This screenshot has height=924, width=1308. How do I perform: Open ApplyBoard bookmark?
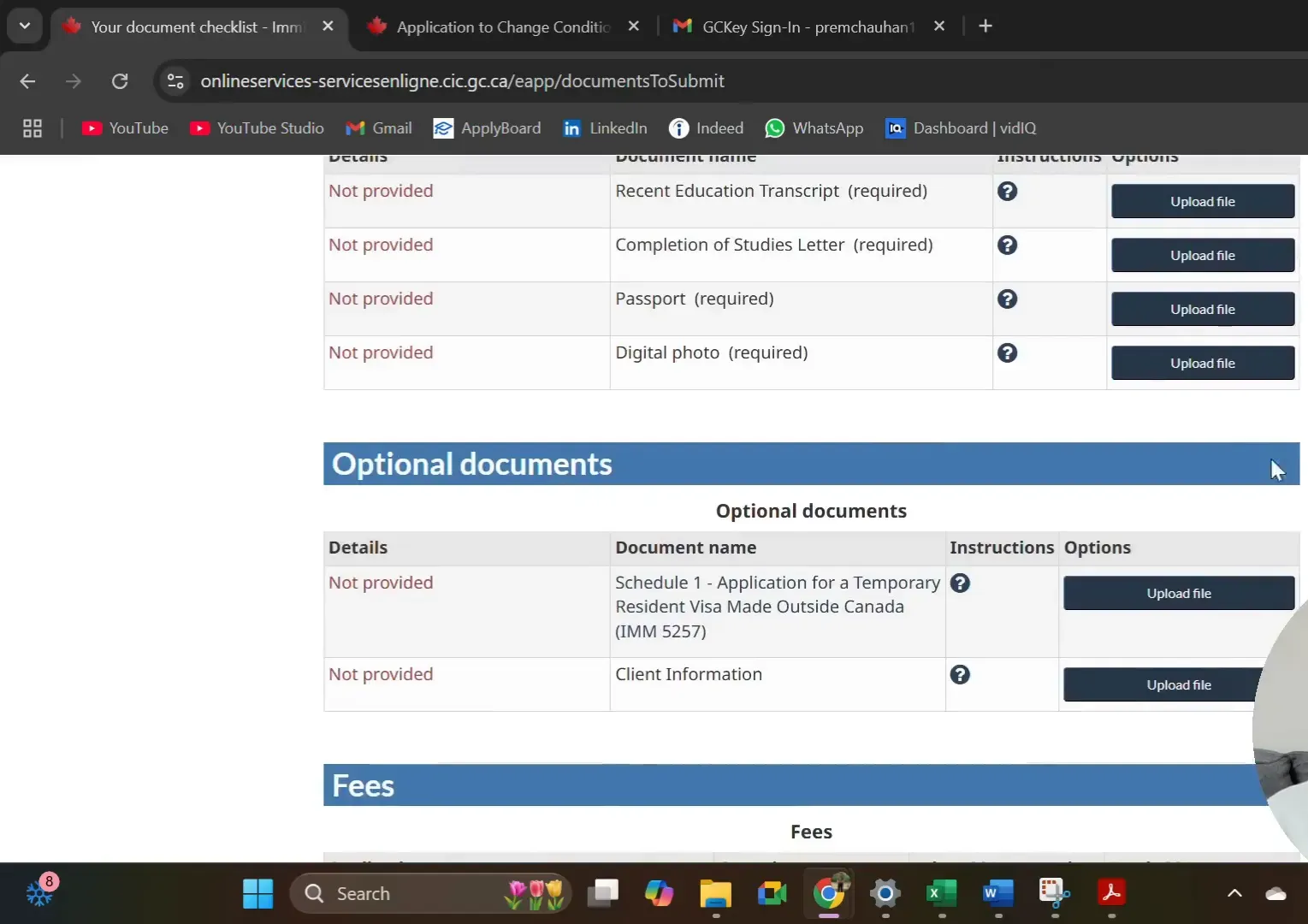pyautogui.click(x=487, y=128)
